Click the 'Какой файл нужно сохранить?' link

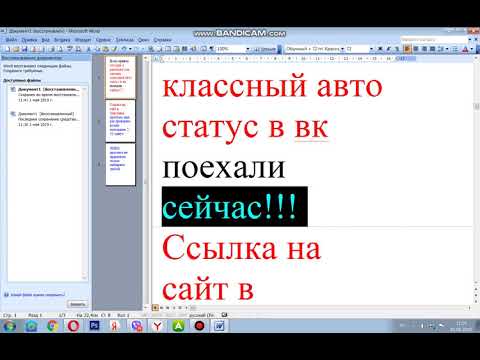[x=37, y=295]
